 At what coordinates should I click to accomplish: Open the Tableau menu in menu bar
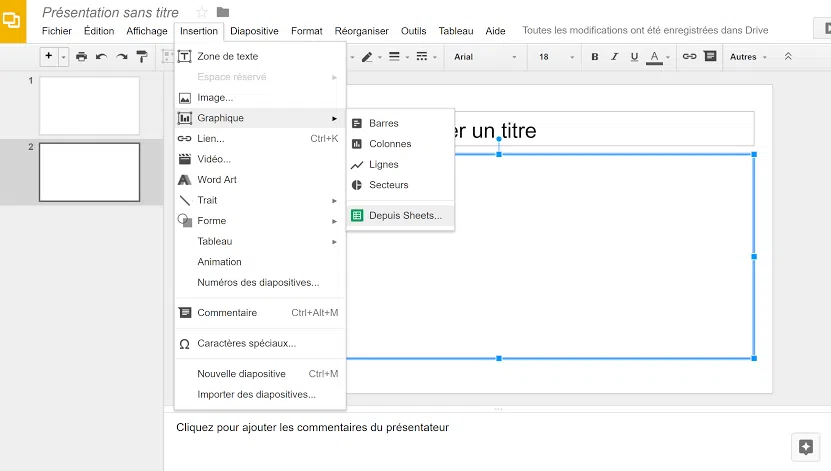tap(456, 31)
